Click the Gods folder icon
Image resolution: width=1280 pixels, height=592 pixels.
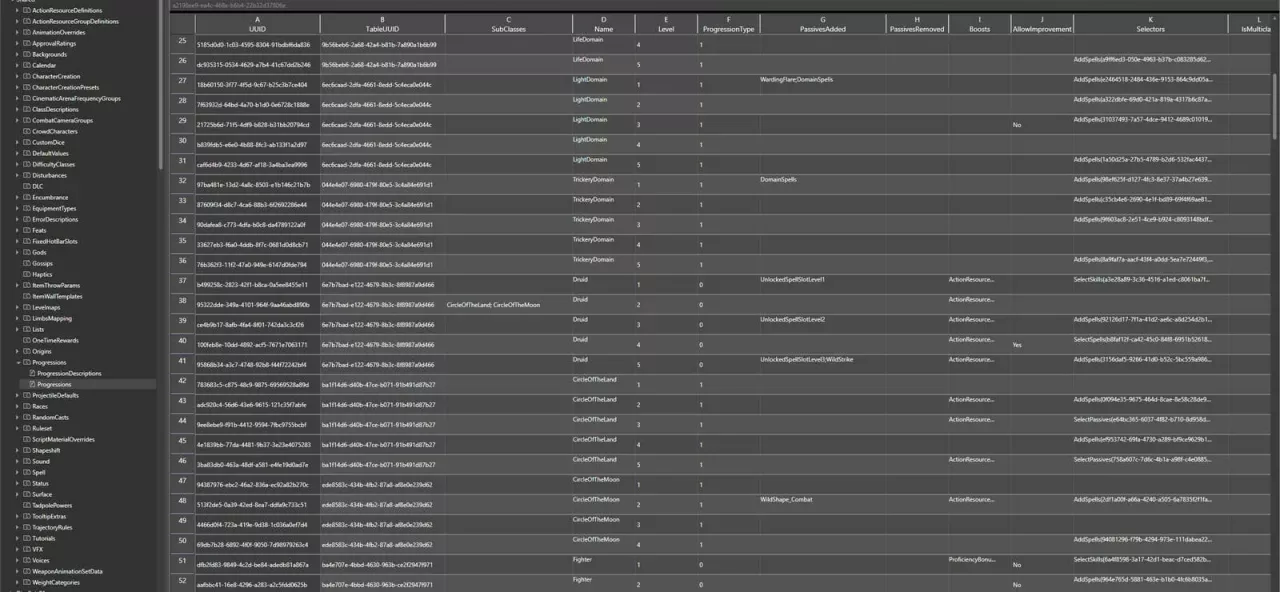click(x=27, y=252)
